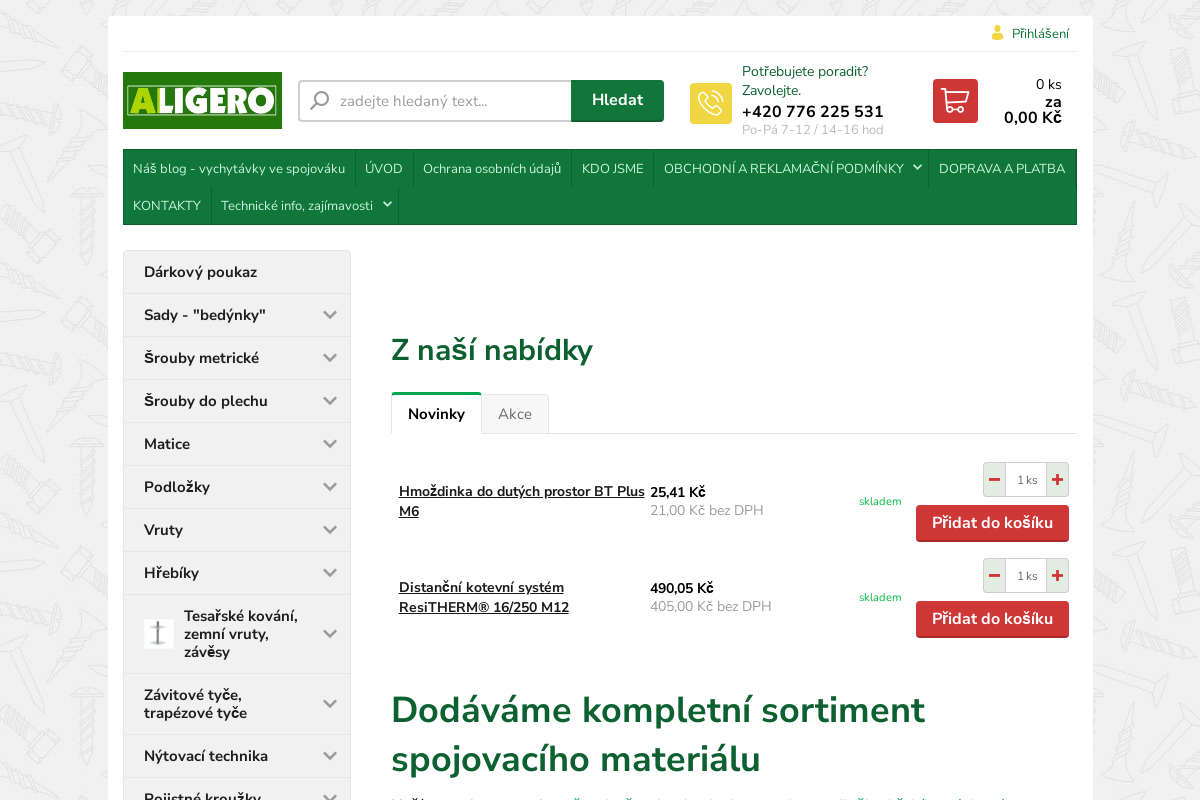Click the Aligero logo
The height and width of the screenshot is (800, 1200).
[202, 100]
